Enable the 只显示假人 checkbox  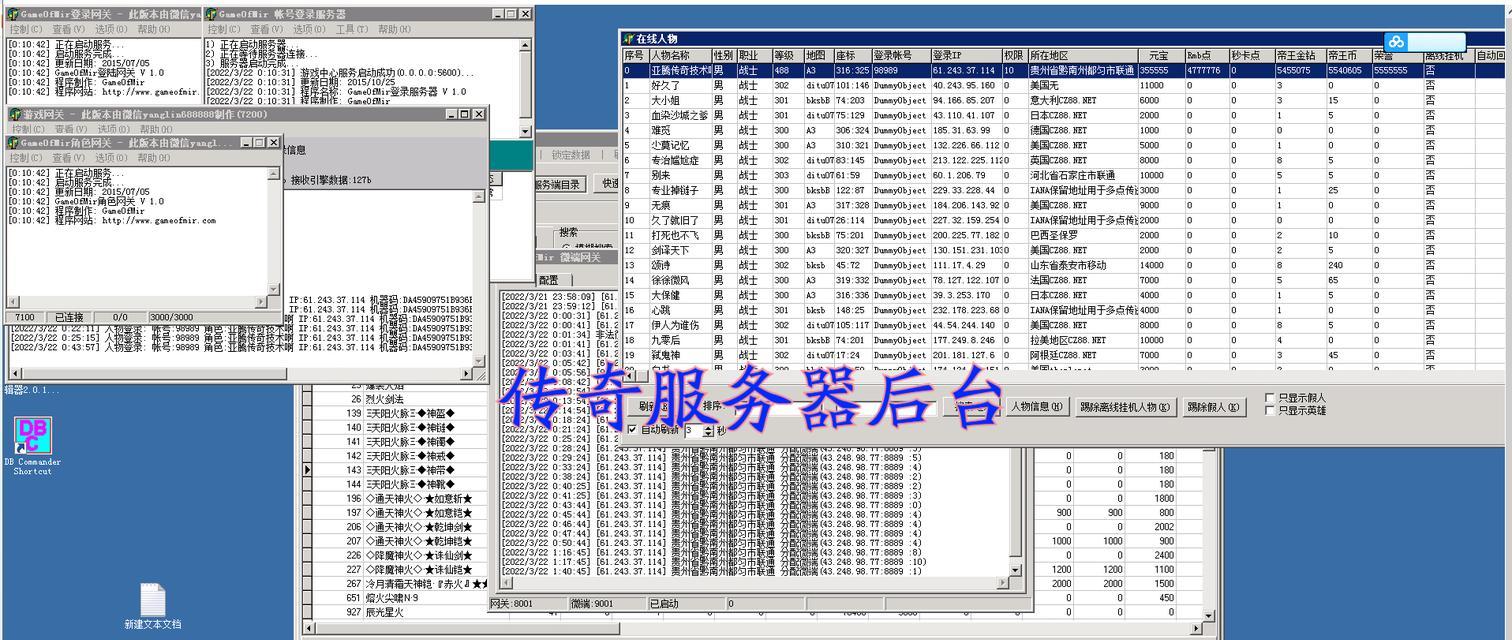click(x=1270, y=398)
